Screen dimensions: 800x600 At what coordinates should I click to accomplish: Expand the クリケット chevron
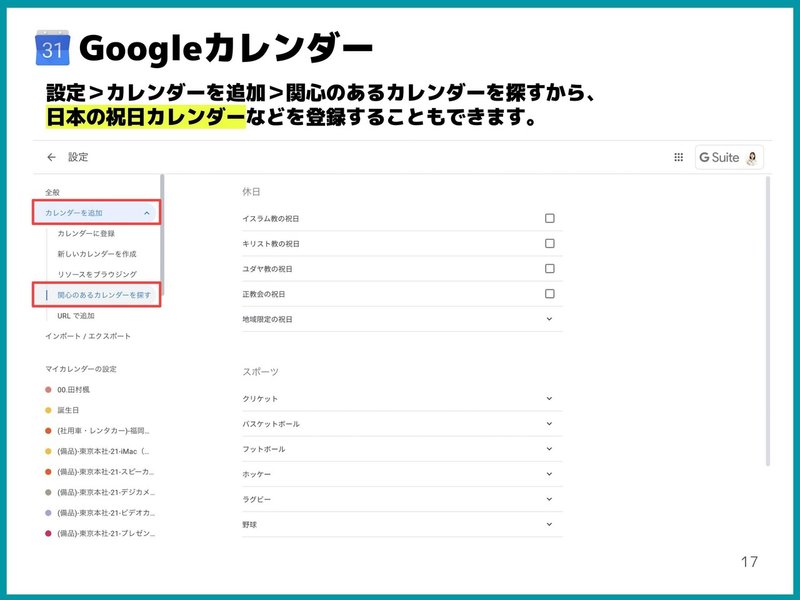click(x=549, y=398)
